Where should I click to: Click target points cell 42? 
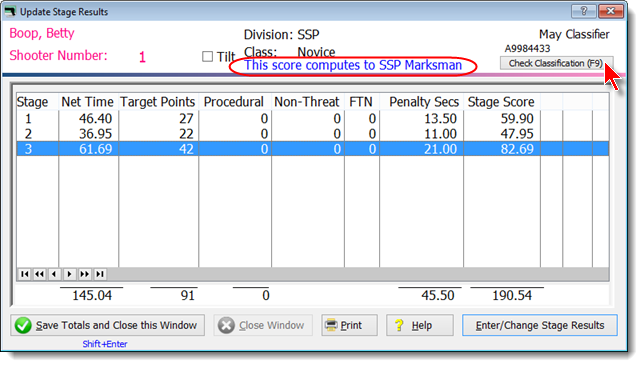[x=186, y=149]
